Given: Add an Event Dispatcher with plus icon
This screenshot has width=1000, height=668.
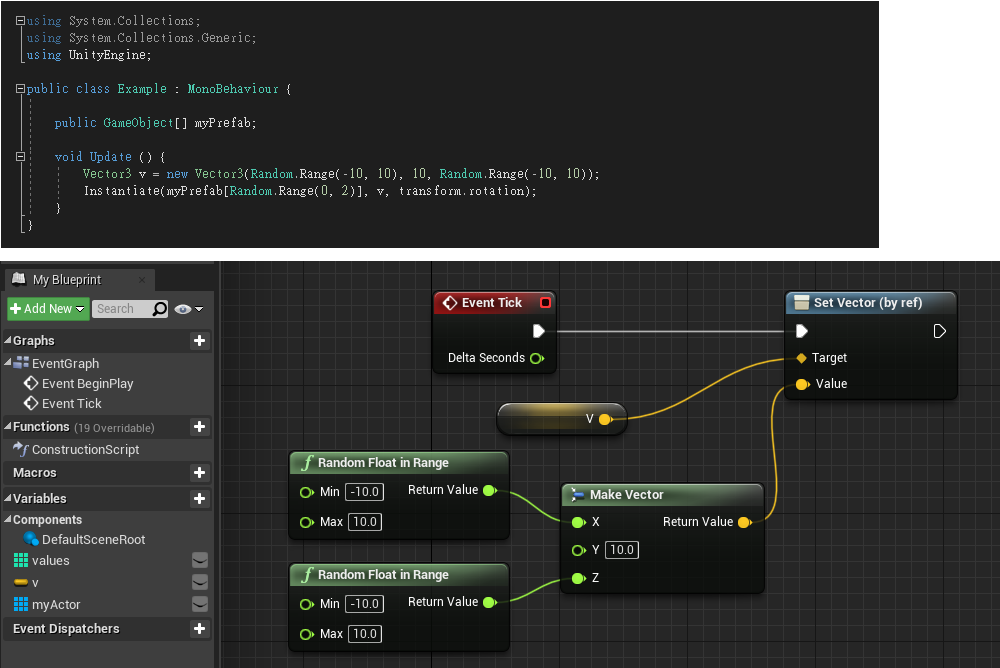Looking at the screenshot, I should pos(199,629).
